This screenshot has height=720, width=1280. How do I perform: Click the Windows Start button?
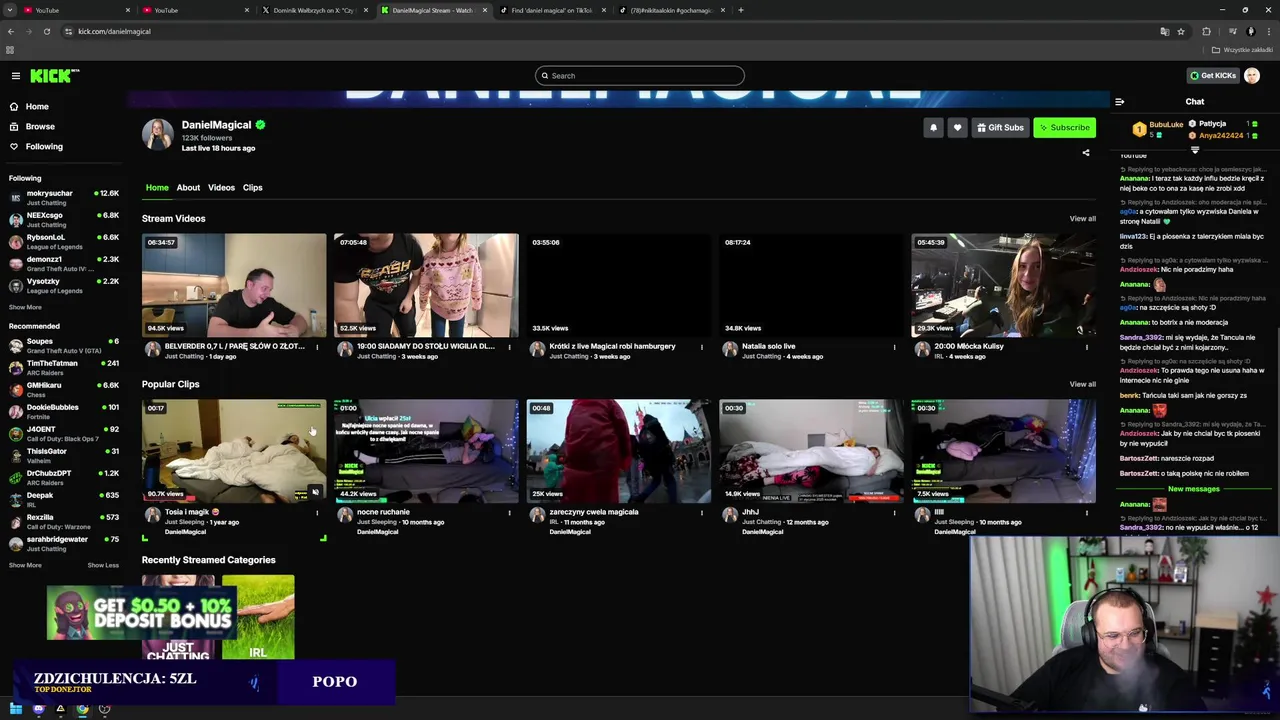(16, 709)
